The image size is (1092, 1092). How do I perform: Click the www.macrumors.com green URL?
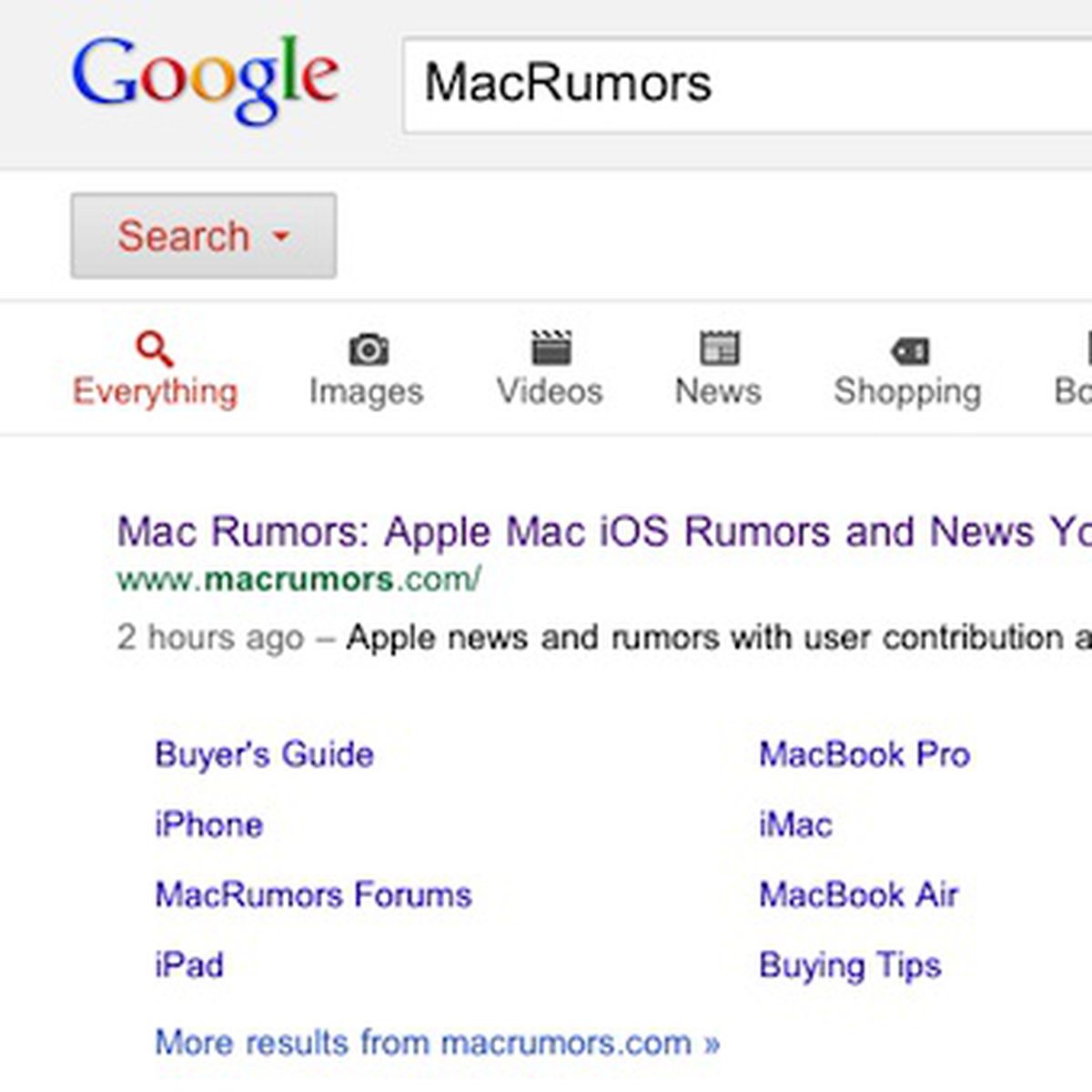(x=298, y=579)
